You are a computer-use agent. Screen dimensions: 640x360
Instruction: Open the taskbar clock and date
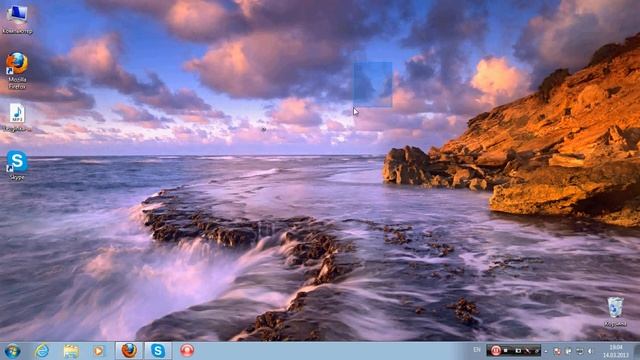pos(616,351)
